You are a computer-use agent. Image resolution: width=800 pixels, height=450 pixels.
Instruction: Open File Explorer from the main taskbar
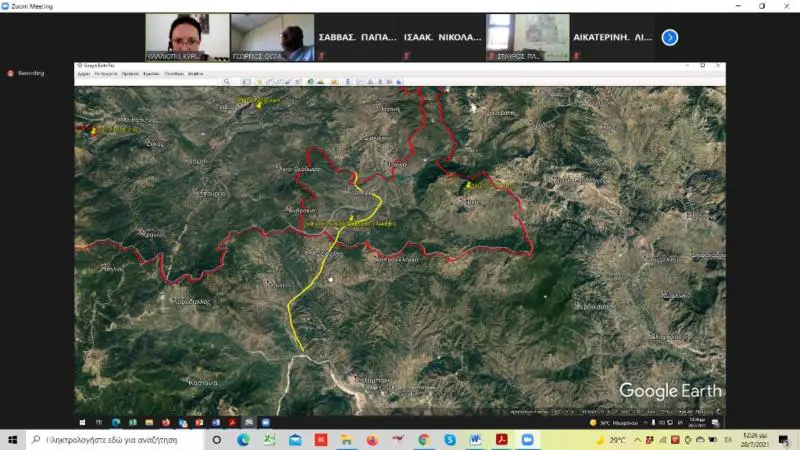pos(346,440)
